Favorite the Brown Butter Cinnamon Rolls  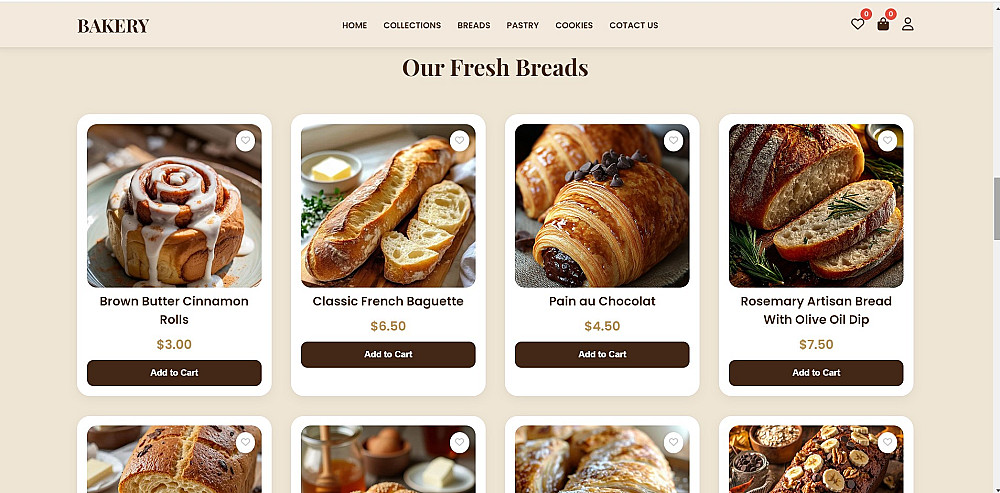click(246, 141)
